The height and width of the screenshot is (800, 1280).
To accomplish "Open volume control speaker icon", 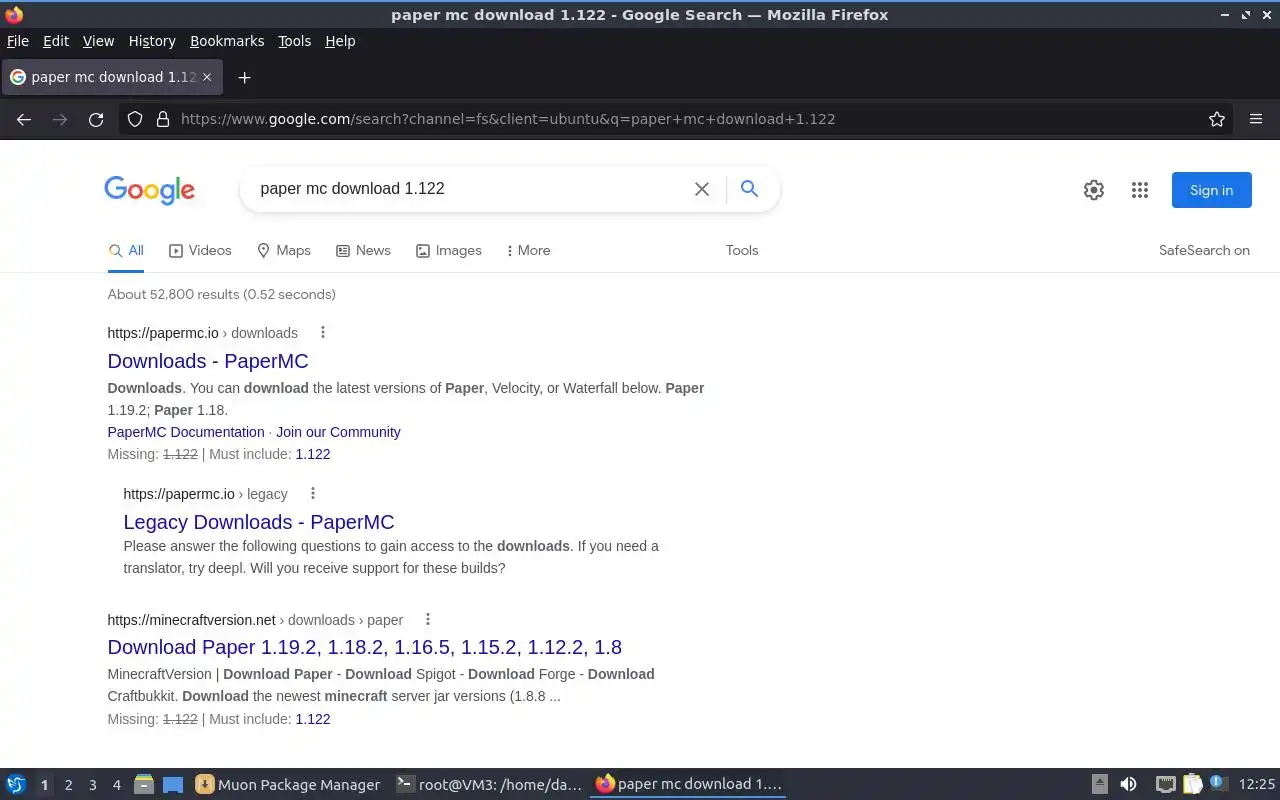I will tap(1129, 784).
